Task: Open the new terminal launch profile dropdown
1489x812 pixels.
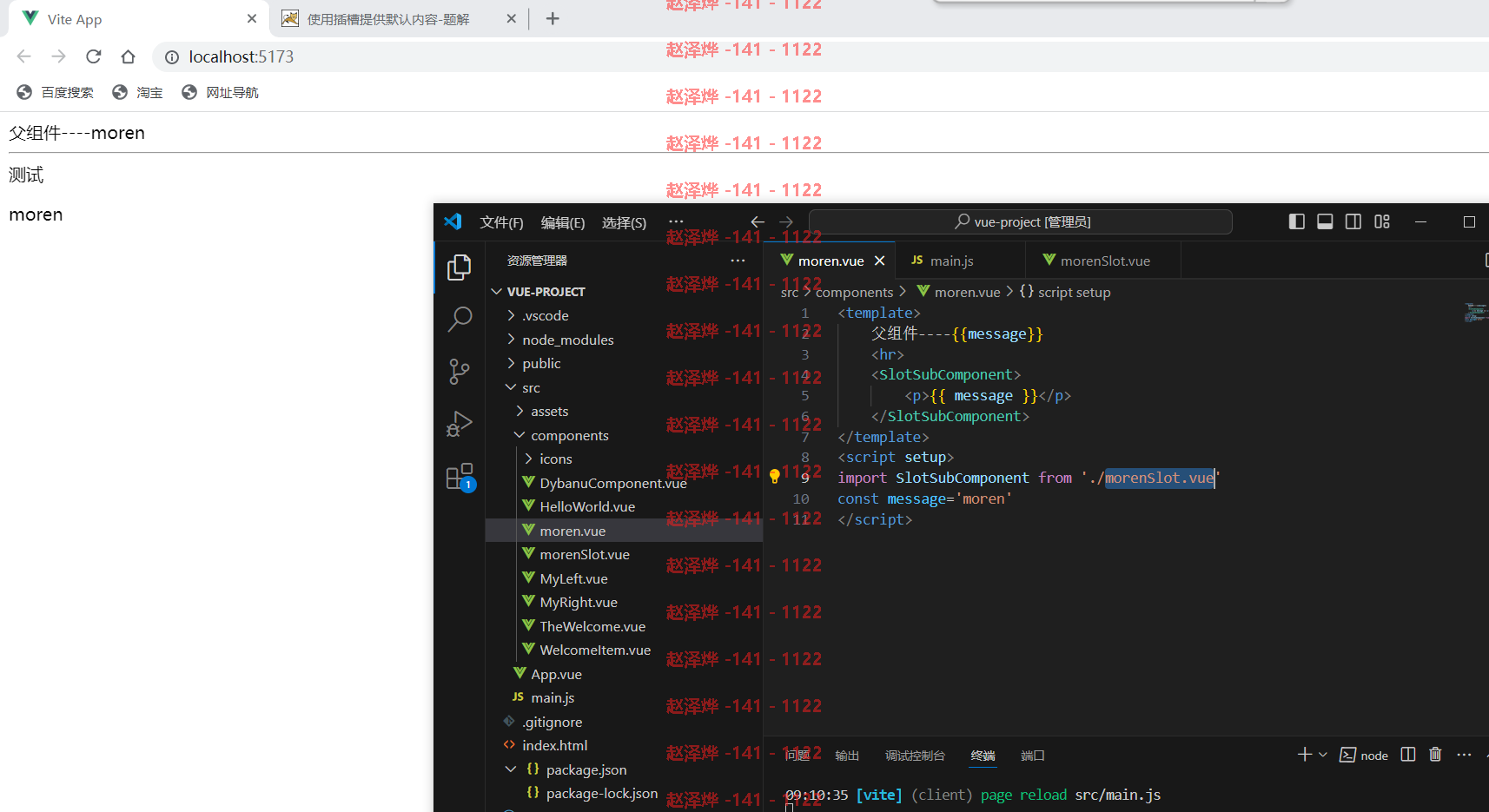Action: tap(1323, 755)
